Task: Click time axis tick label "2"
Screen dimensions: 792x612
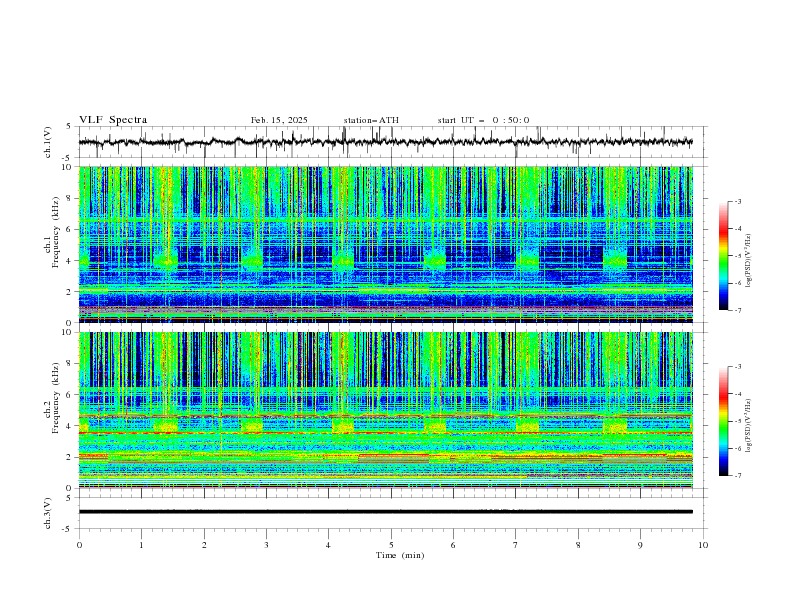Action: pyautogui.click(x=204, y=545)
